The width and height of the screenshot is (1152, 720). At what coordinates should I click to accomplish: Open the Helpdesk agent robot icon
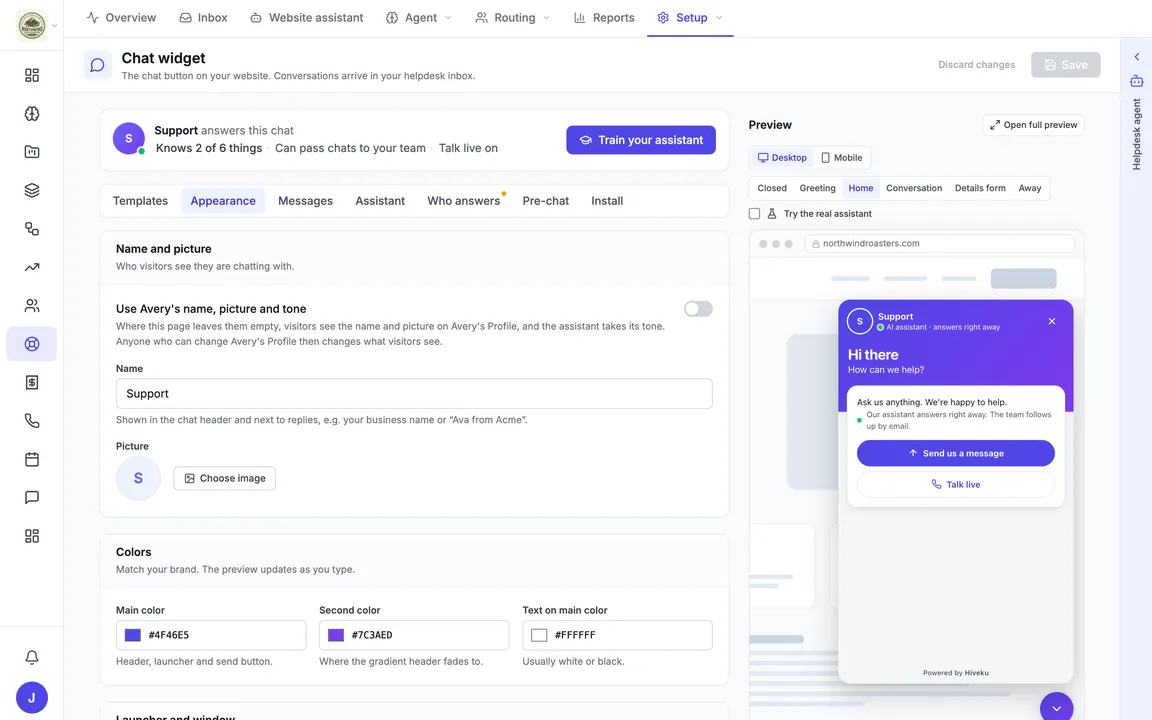1137,81
